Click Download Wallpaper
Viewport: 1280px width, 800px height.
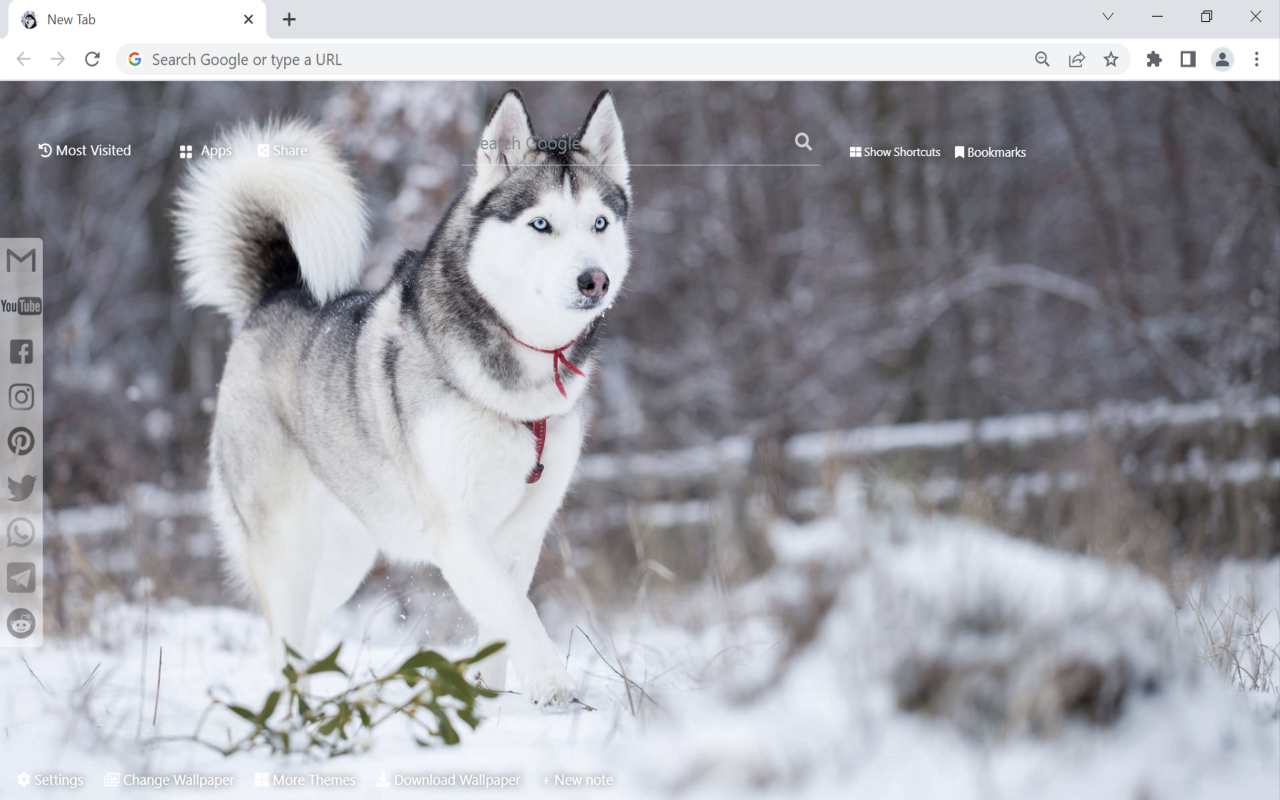coord(448,780)
